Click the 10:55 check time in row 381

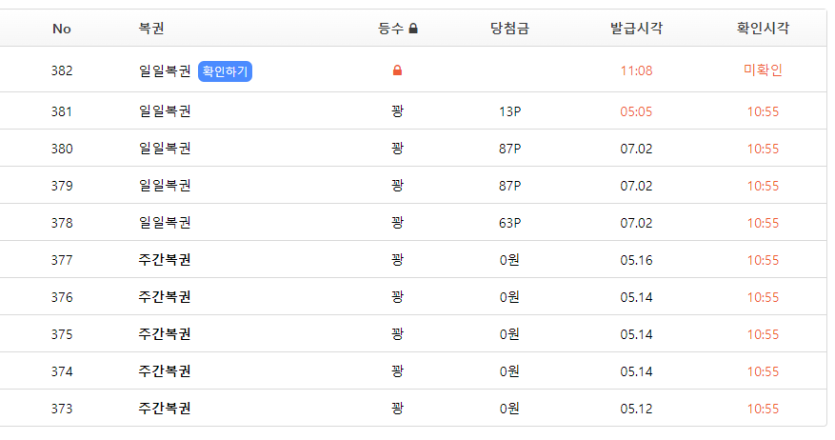[x=763, y=111]
